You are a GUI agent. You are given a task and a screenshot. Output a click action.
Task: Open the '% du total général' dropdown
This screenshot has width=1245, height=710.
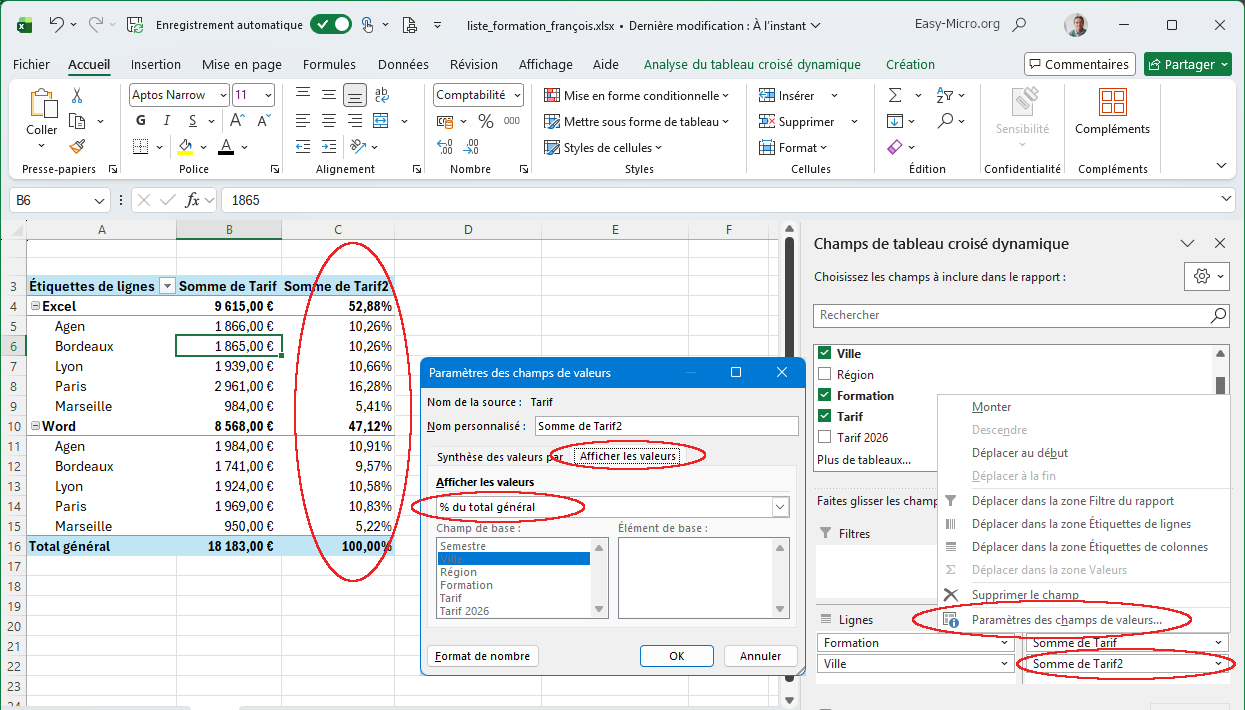click(x=780, y=507)
